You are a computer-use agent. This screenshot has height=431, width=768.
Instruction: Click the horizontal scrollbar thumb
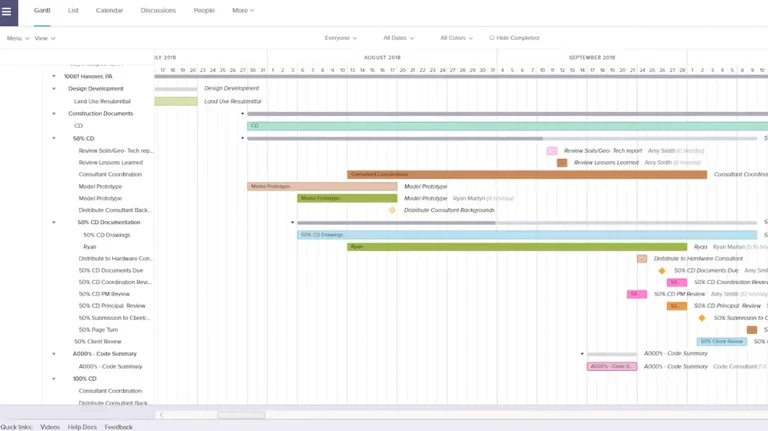point(241,415)
